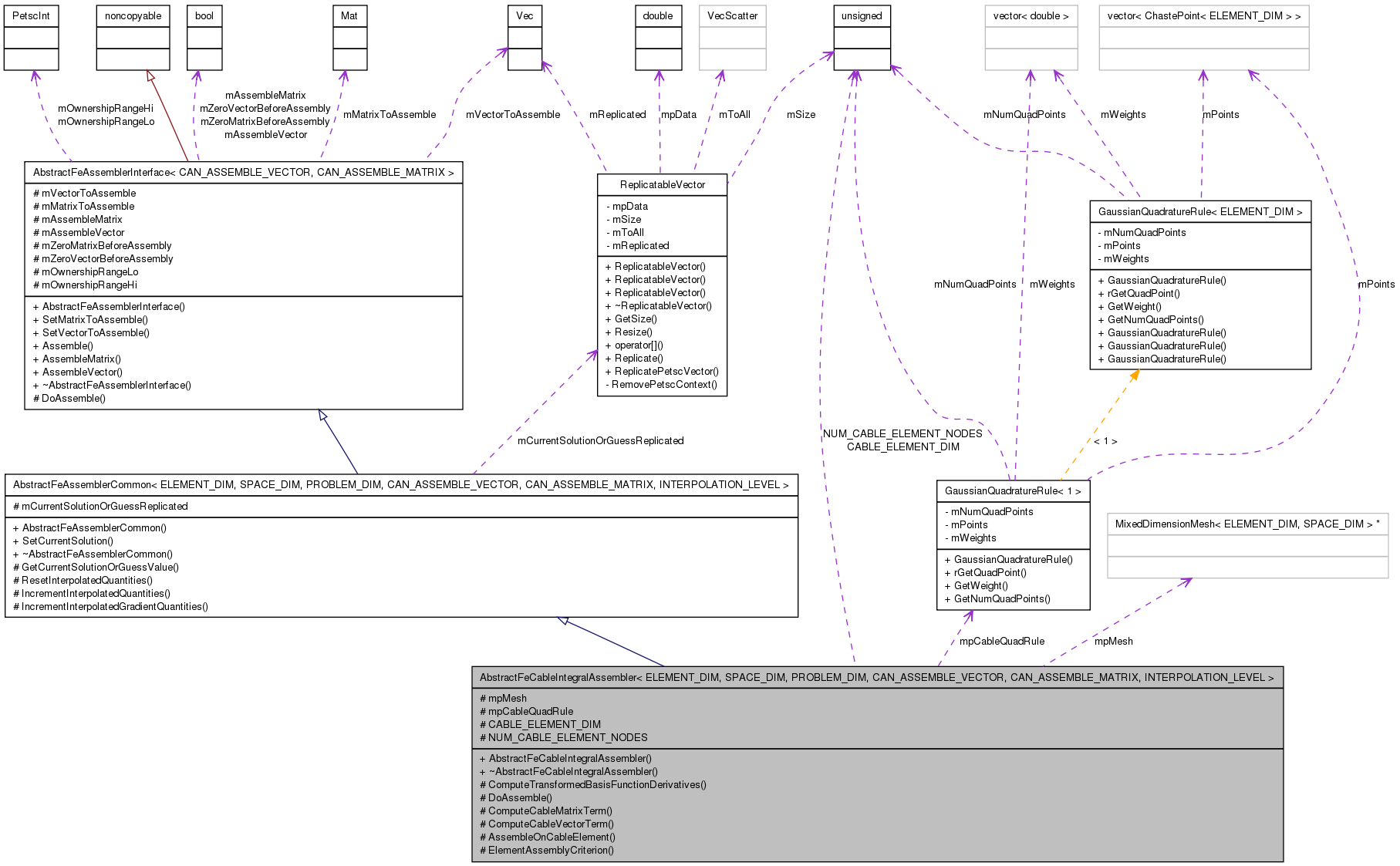Select AbstractFeCableIntegralAssembler class title
The height and width of the screenshot is (866, 1400).
pos(877,678)
